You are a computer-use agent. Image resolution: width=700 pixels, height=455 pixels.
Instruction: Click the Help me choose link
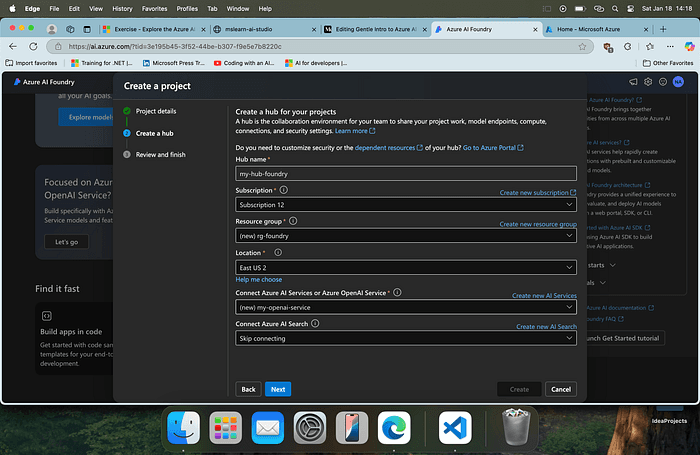[258, 280]
